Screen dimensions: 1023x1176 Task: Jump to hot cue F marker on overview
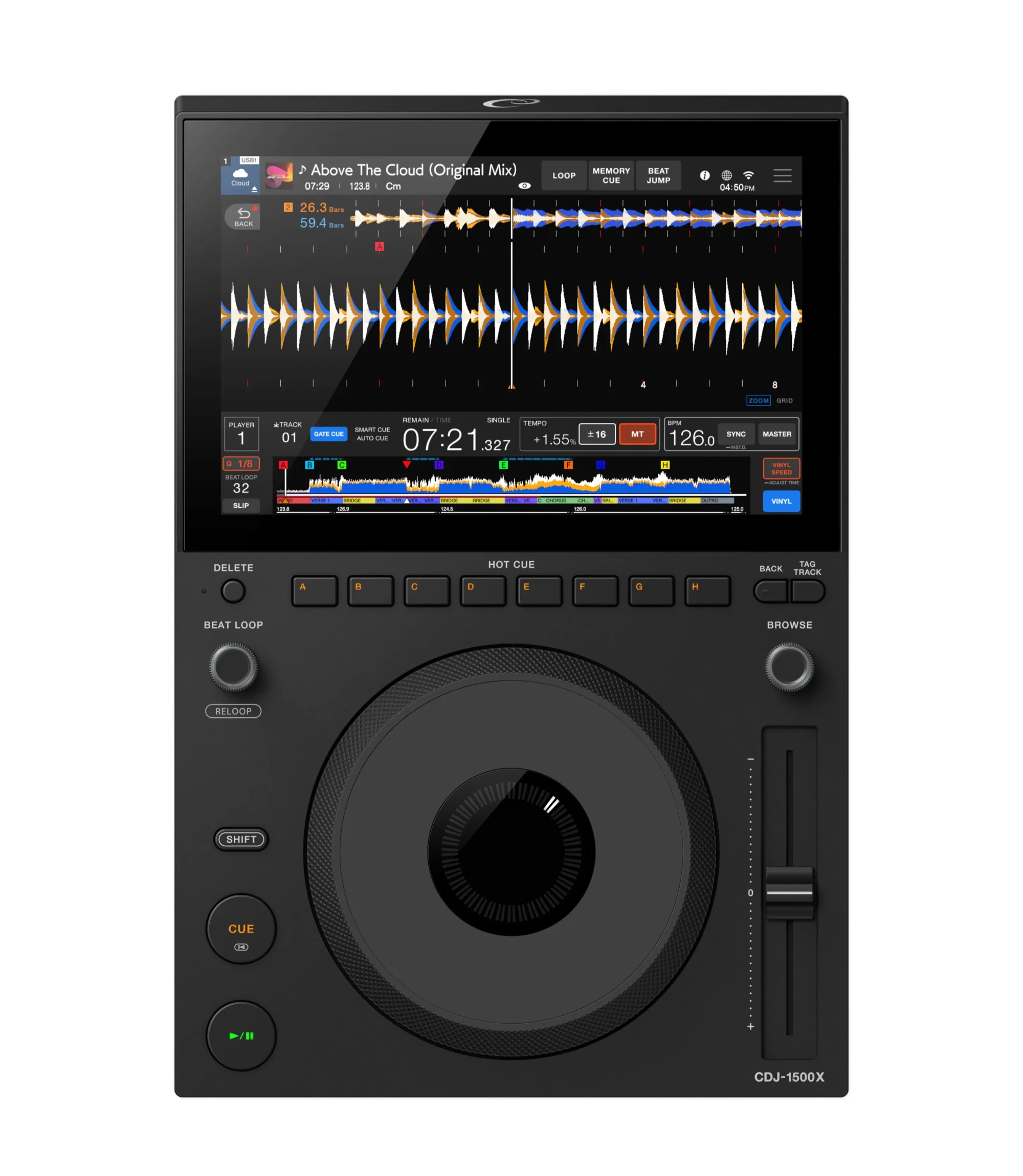point(569,465)
